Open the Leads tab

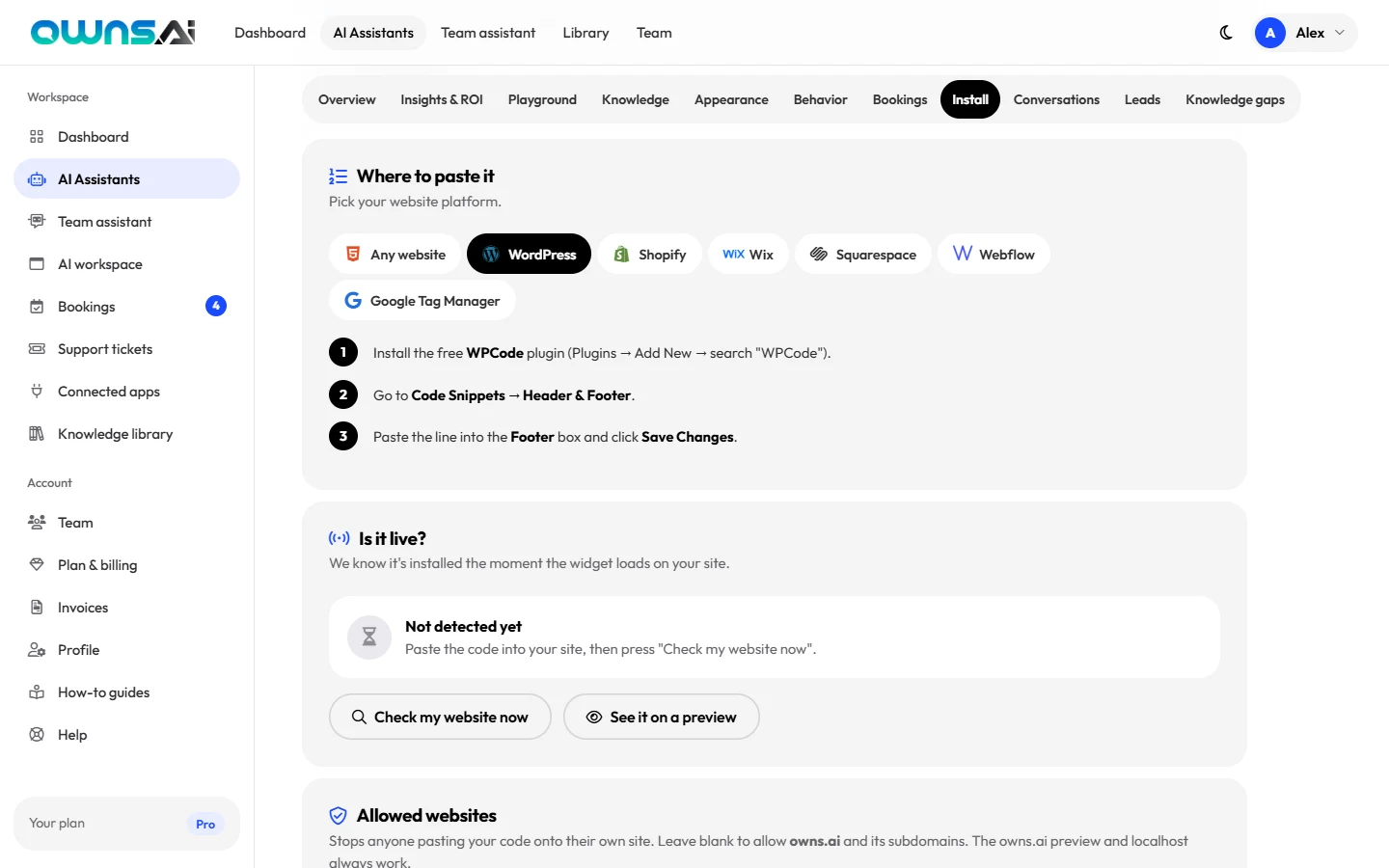tap(1142, 99)
